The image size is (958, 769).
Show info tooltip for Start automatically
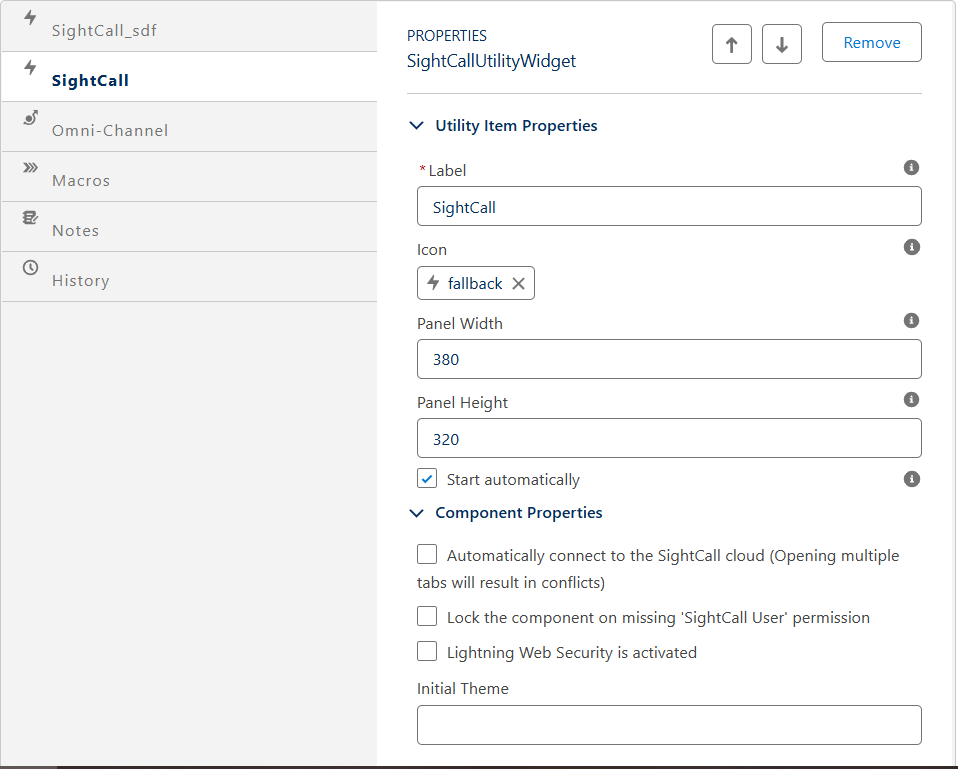point(911,479)
